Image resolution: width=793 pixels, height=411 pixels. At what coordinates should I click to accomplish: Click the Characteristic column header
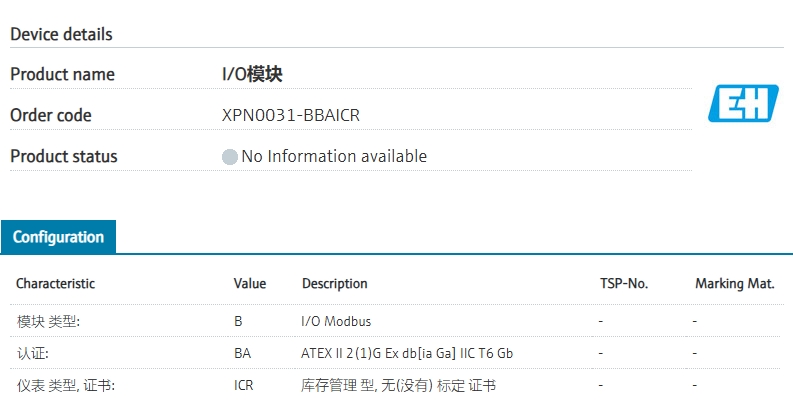(x=55, y=283)
